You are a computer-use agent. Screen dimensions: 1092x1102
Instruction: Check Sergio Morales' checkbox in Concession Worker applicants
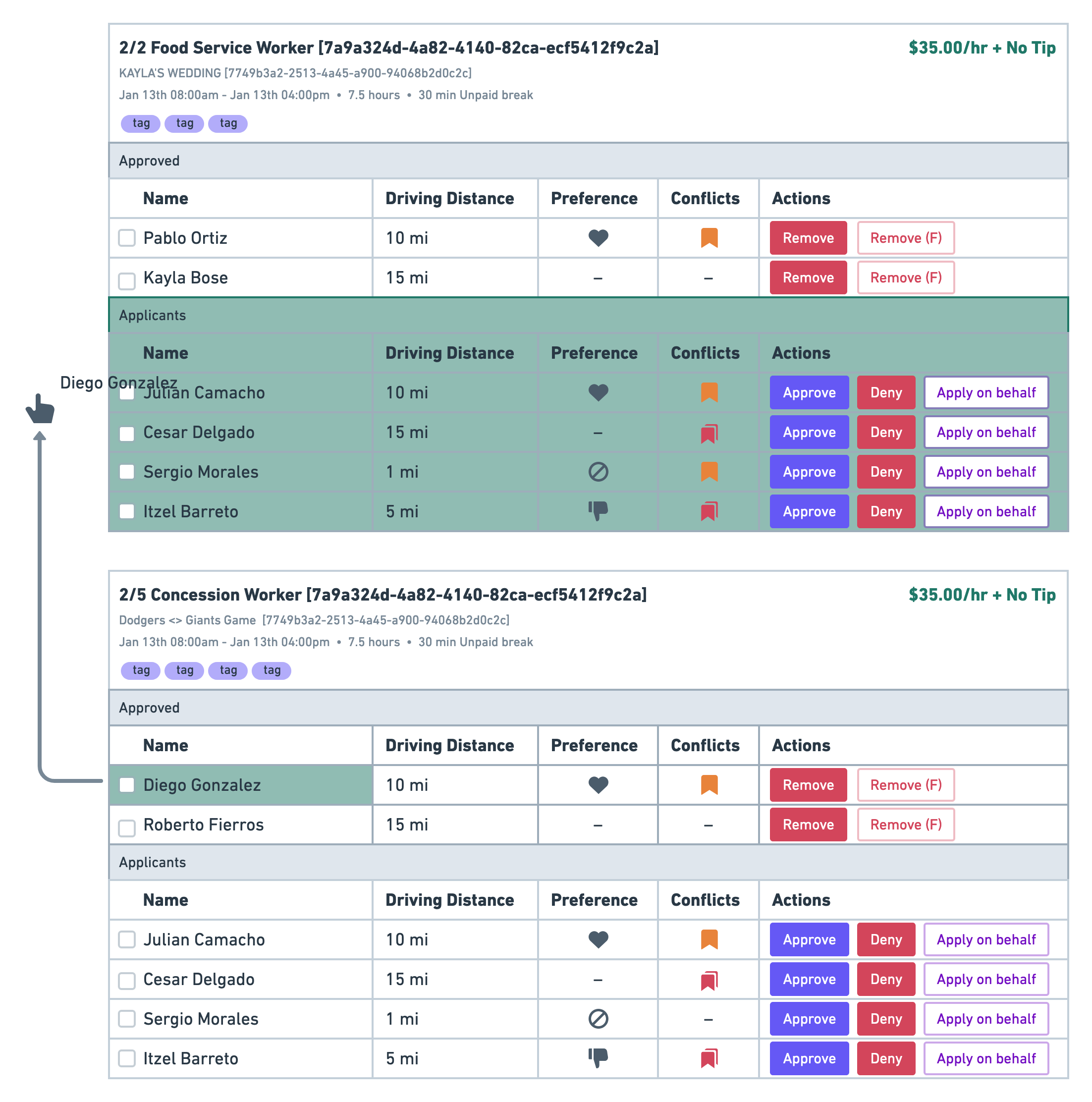[127, 1019]
